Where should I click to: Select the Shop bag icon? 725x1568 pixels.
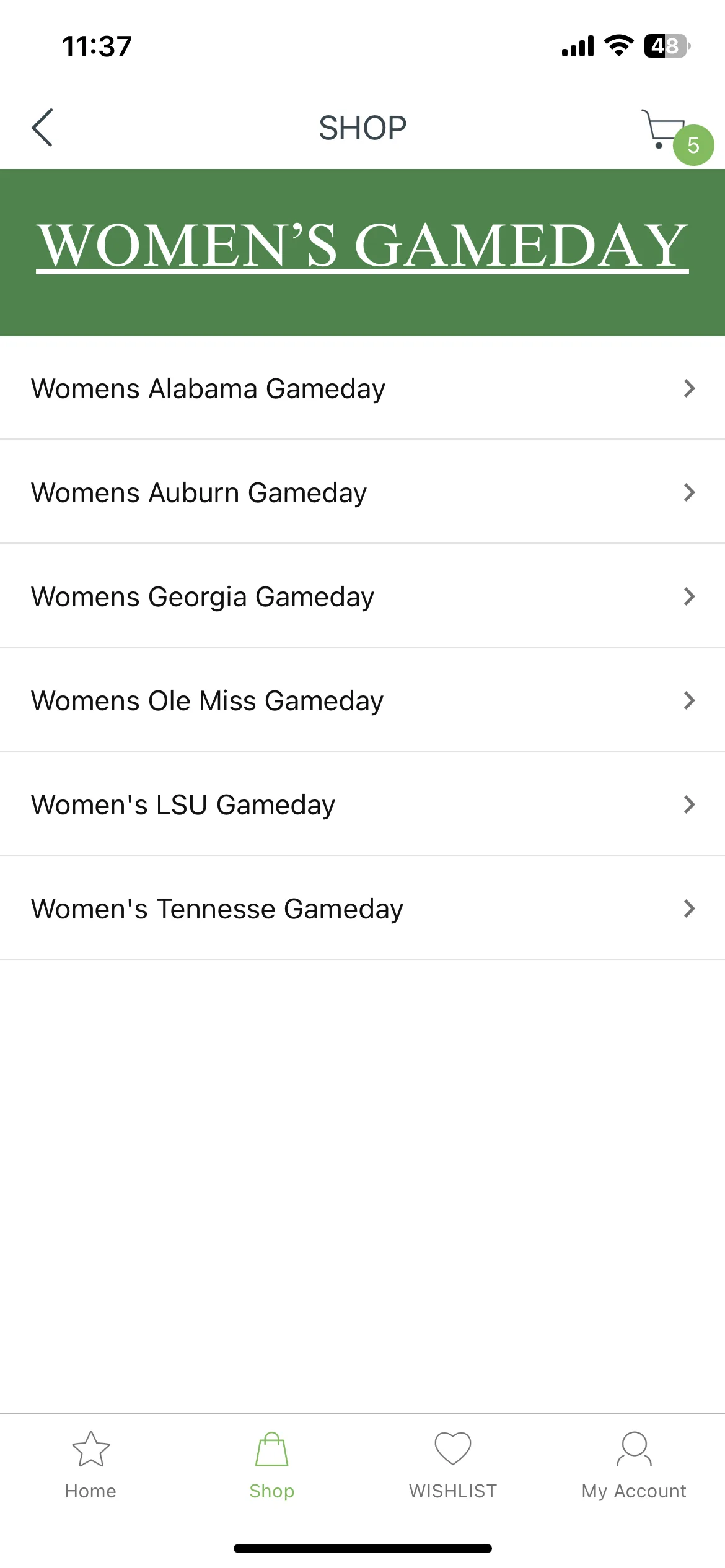tap(272, 1449)
